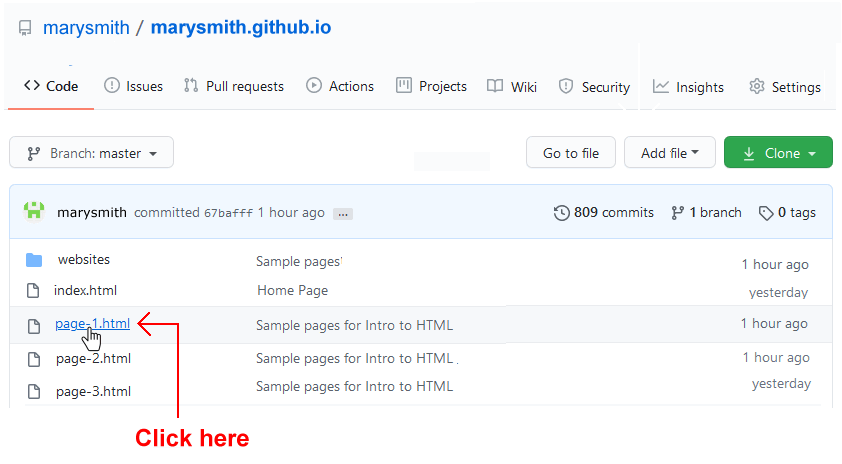Open the green Clone dropdown
842x464 pixels.
[778, 153]
